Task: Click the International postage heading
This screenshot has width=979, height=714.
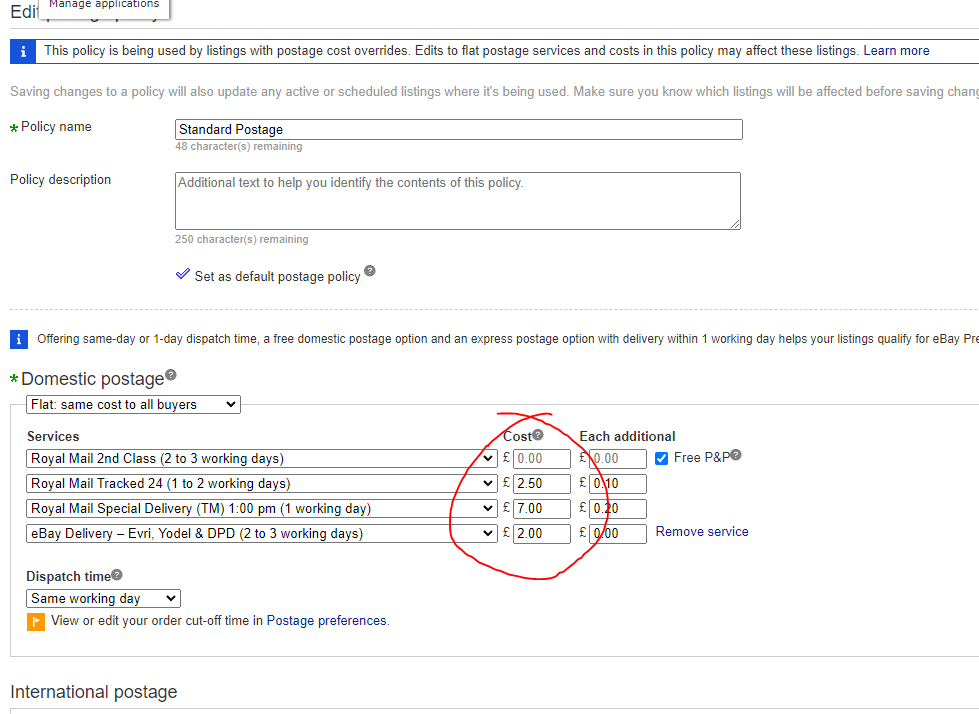Action: 94,692
